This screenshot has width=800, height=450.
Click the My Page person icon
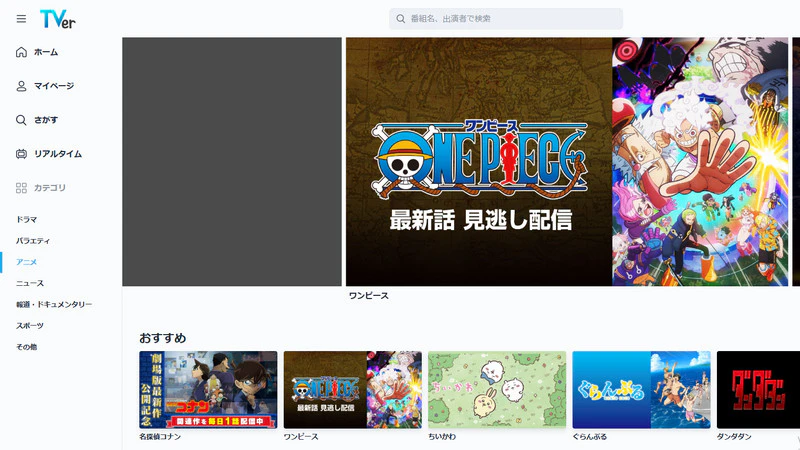click(21, 86)
